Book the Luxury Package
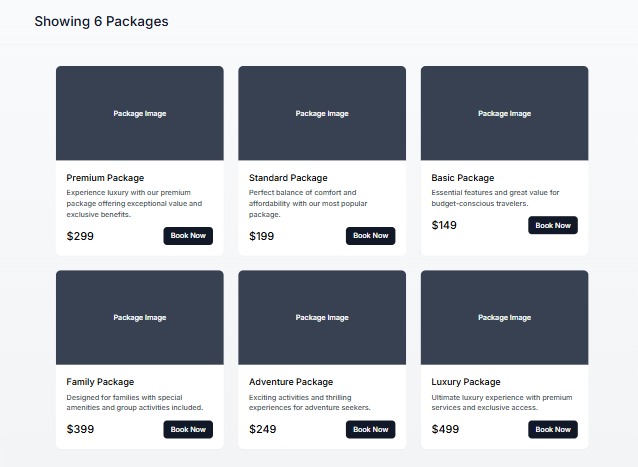 (x=552, y=429)
